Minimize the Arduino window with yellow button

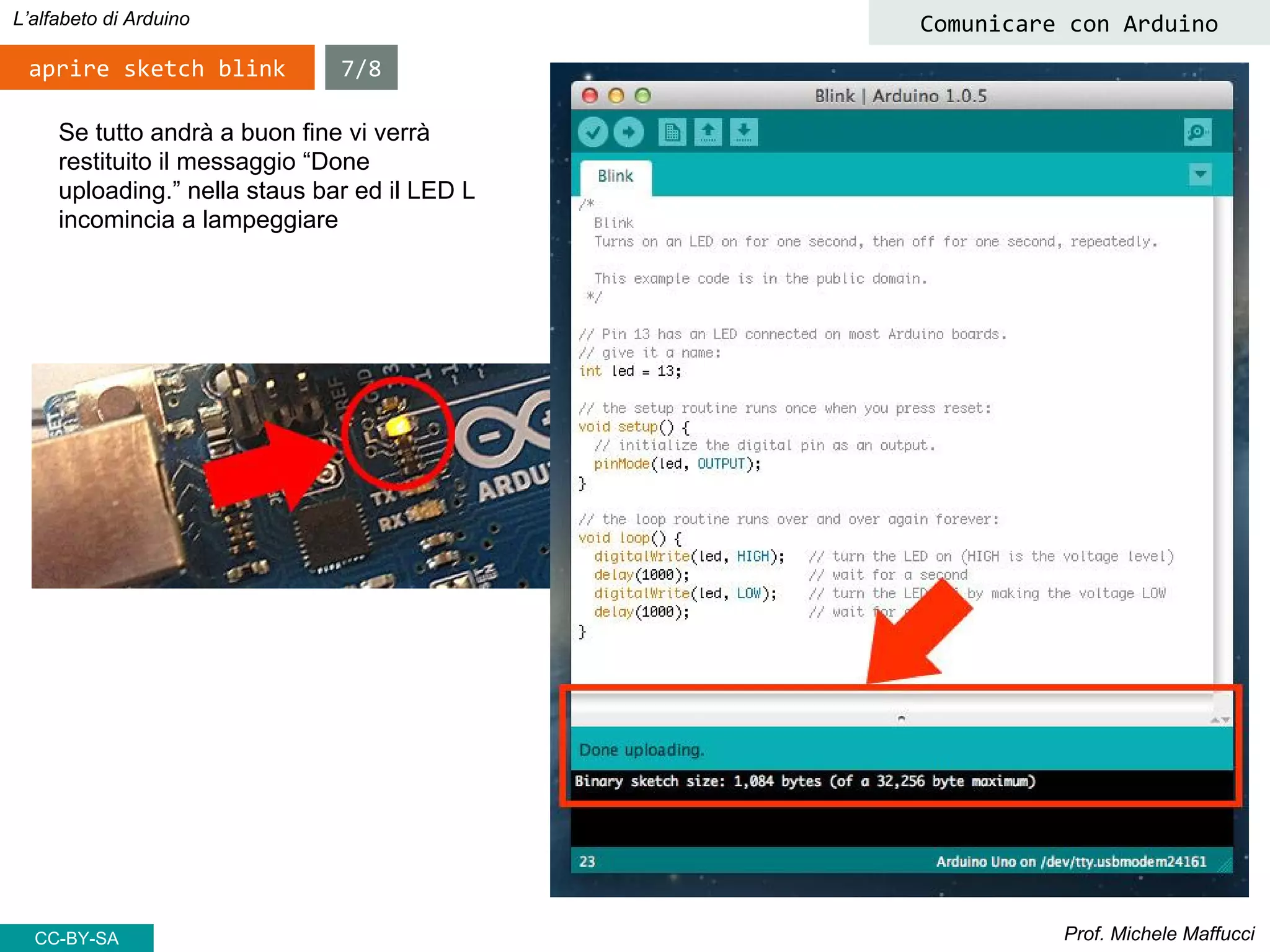[616, 95]
